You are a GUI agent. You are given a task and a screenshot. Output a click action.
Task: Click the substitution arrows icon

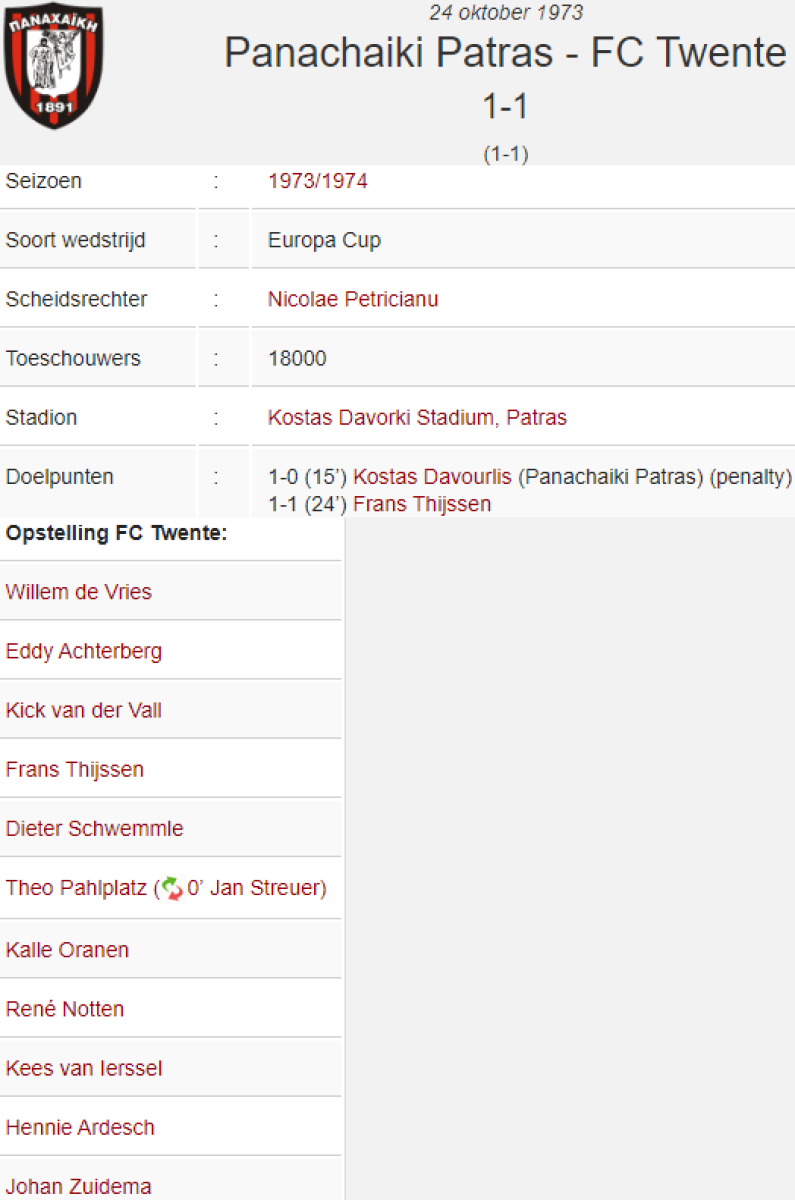tap(172, 888)
